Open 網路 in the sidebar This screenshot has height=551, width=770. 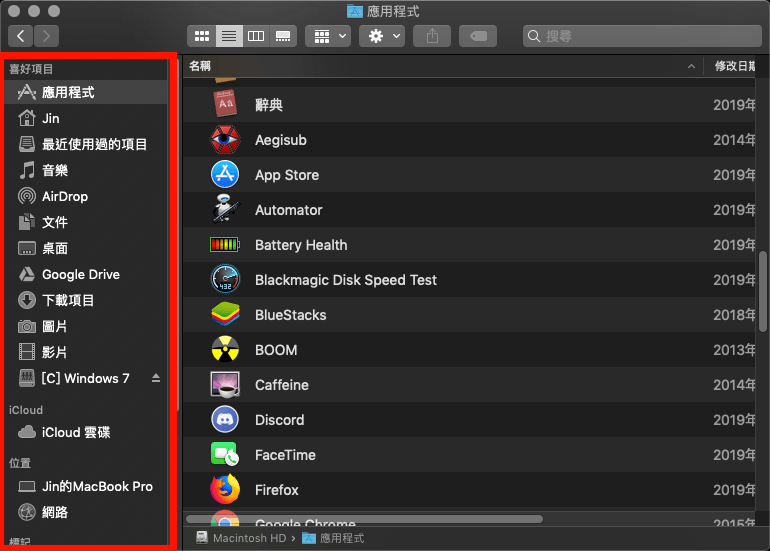tap(86, 513)
